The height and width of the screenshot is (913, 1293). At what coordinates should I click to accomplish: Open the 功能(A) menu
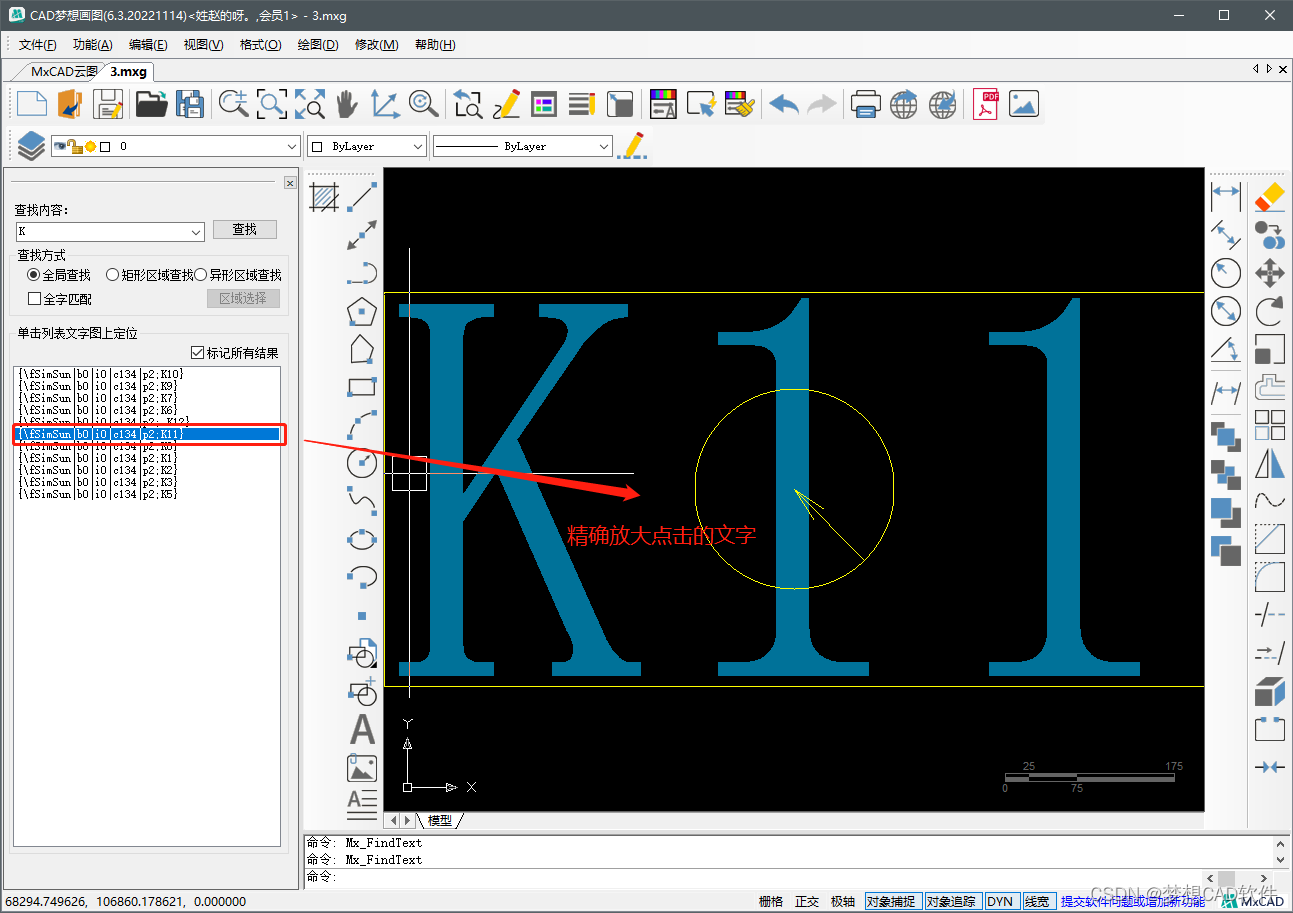(92, 45)
